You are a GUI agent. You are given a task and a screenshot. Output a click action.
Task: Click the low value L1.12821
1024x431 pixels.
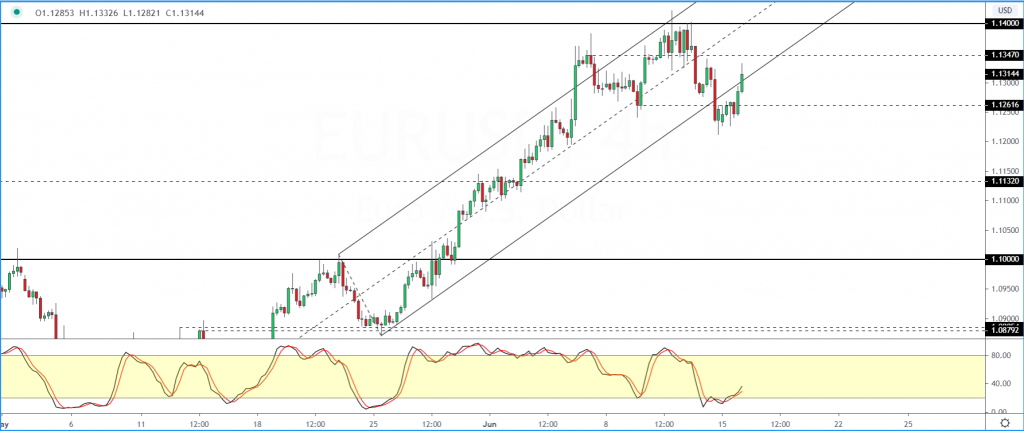tap(142, 12)
